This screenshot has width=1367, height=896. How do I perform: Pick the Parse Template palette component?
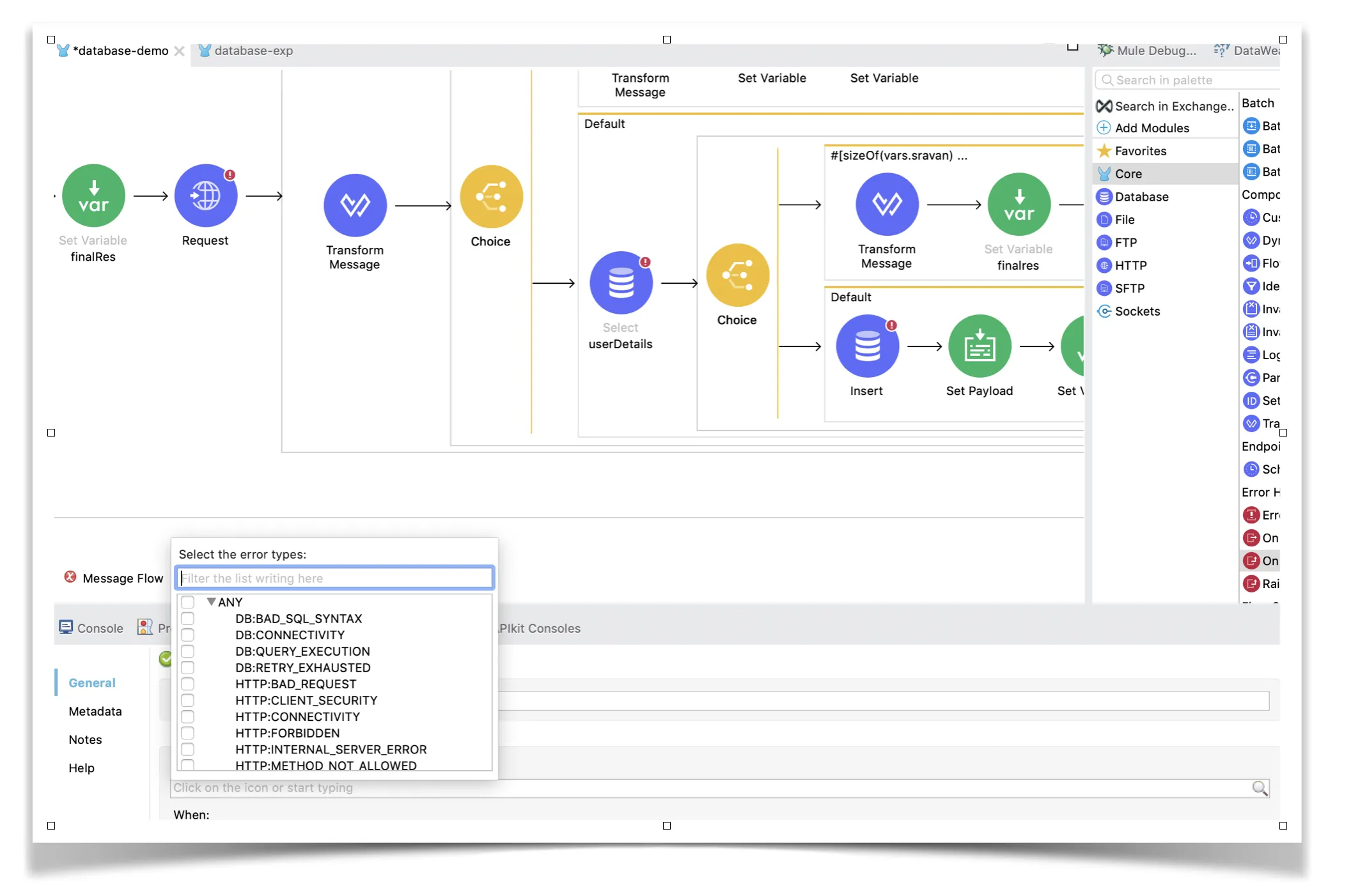click(1261, 378)
